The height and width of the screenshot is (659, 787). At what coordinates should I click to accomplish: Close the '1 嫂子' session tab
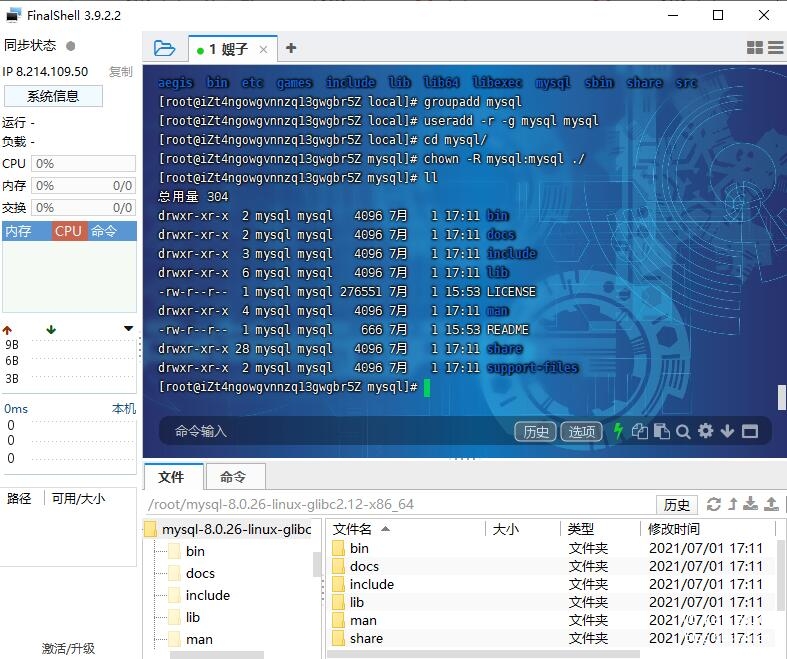point(263,49)
